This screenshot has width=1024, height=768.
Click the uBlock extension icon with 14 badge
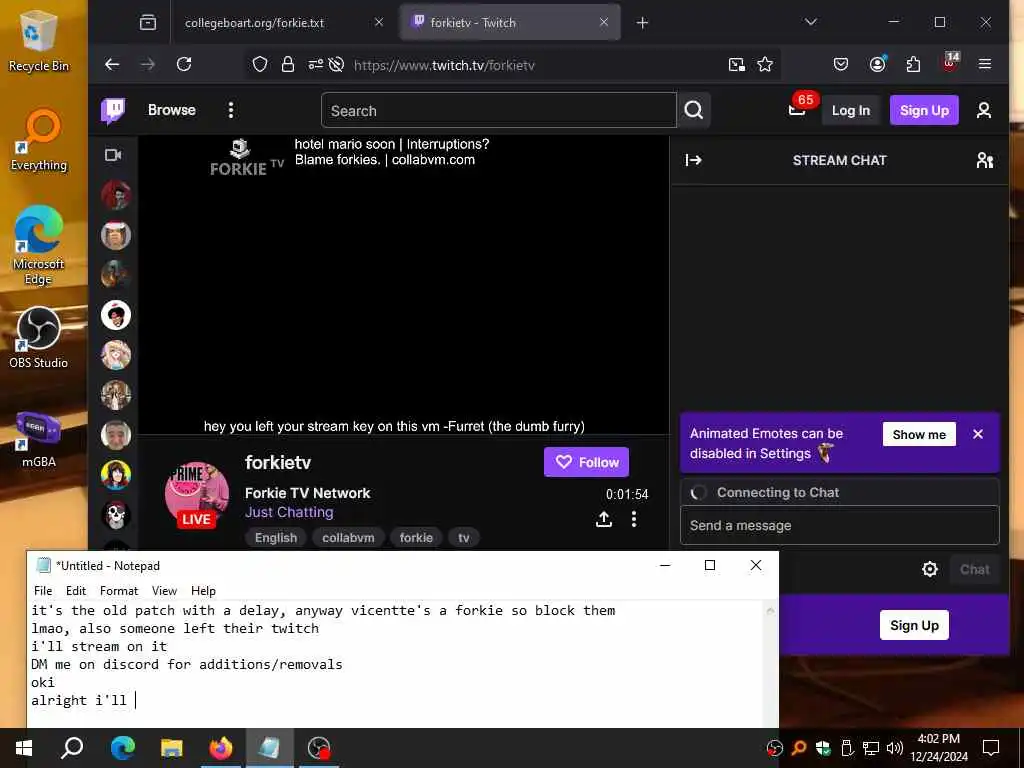(x=950, y=63)
